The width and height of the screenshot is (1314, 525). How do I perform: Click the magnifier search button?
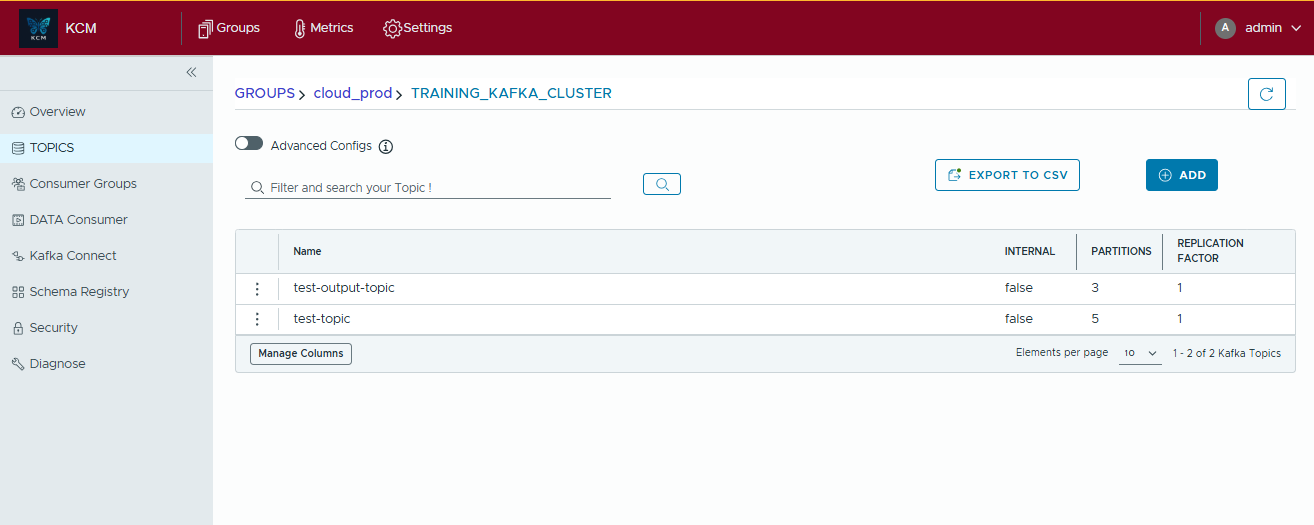661,184
